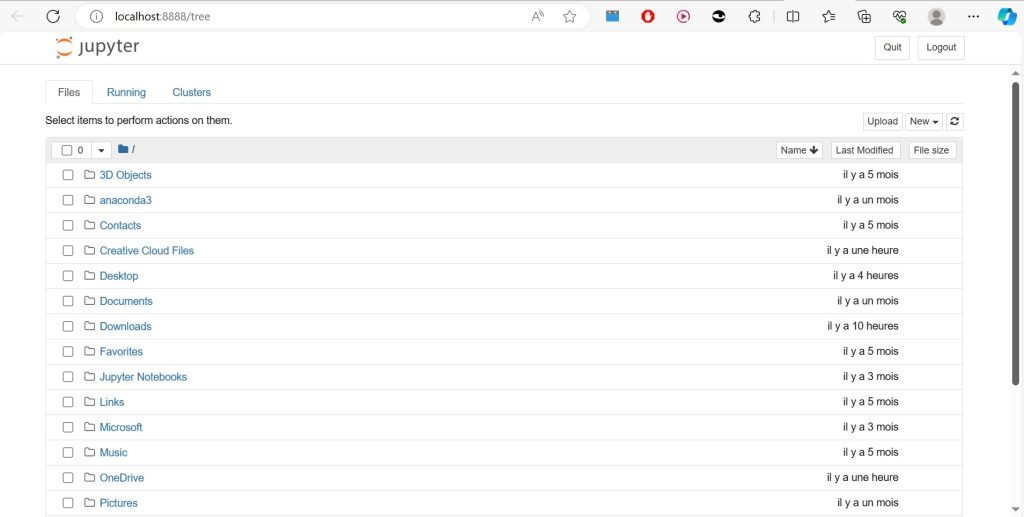Sort files by Name column
1024x517 pixels.
click(x=799, y=150)
